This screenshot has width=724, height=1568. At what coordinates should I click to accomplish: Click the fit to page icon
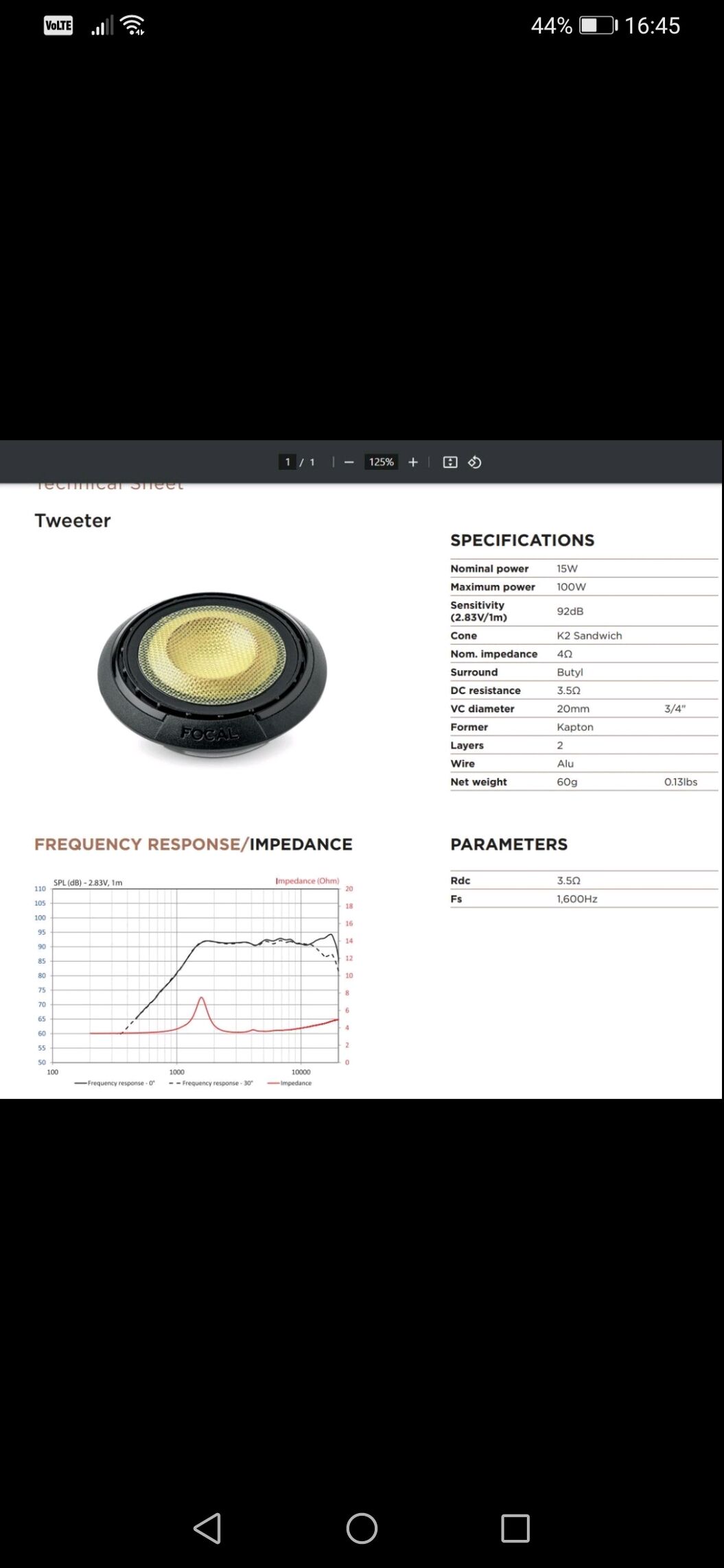tap(450, 462)
